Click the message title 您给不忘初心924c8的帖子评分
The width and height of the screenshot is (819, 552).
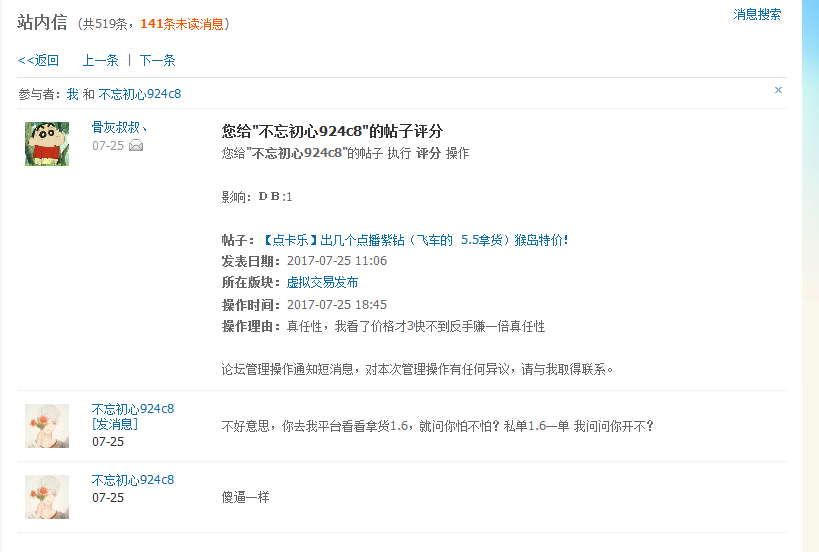332,131
